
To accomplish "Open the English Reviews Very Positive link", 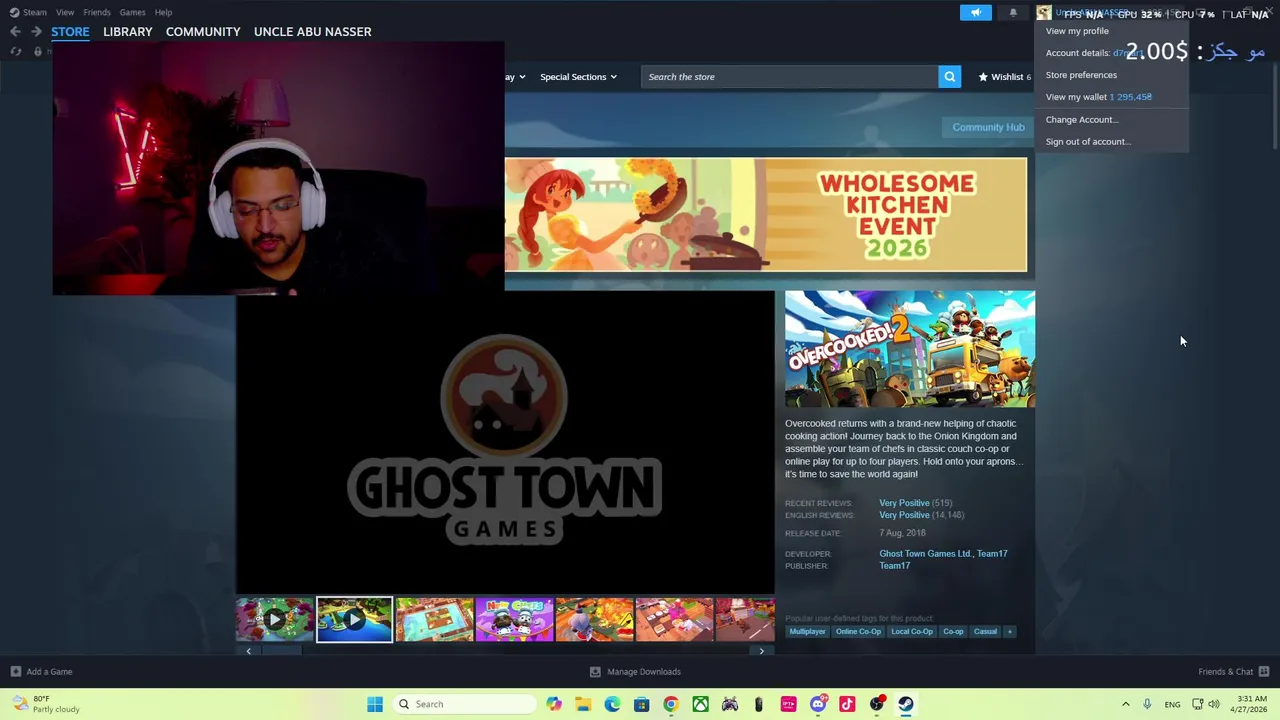I will point(904,515).
